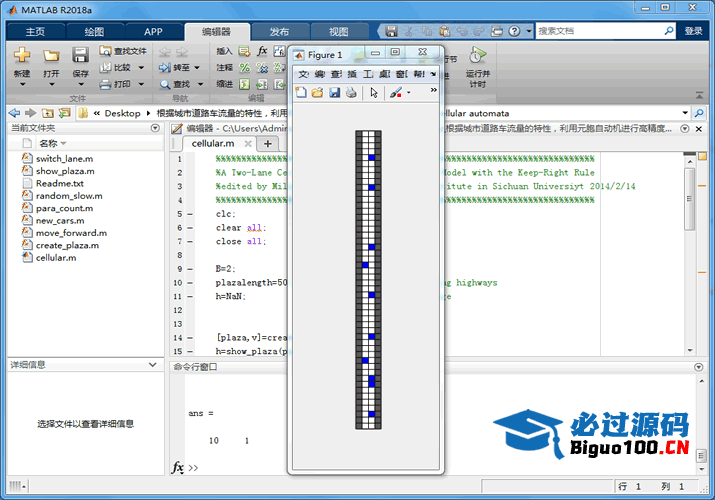This screenshot has width=715, height=500.
Task: Click the Run and Time (运行并计时) icon
Action: pos(477,56)
